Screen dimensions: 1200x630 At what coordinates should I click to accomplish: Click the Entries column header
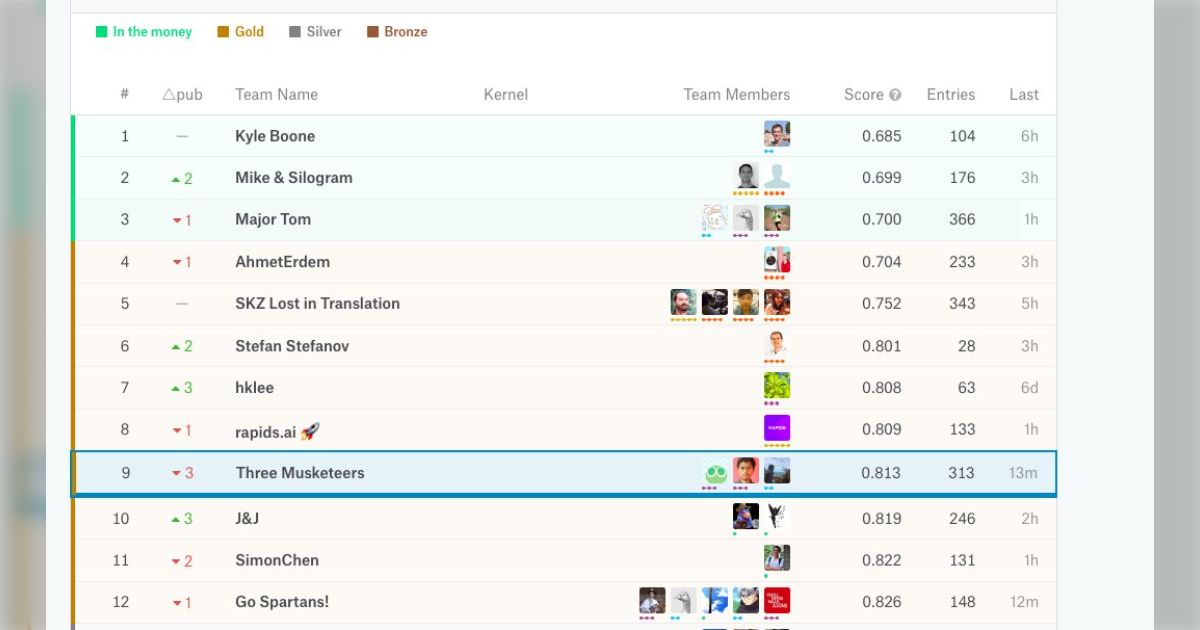point(950,95)
